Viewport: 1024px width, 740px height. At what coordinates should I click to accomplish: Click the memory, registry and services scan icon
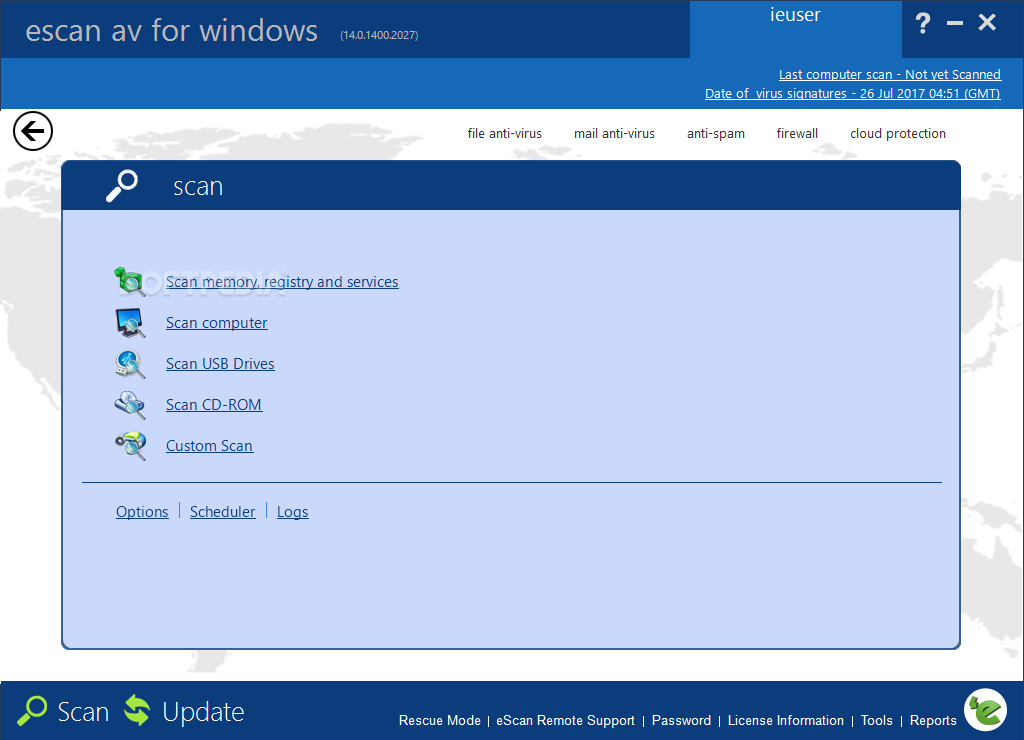coord(129,282)
